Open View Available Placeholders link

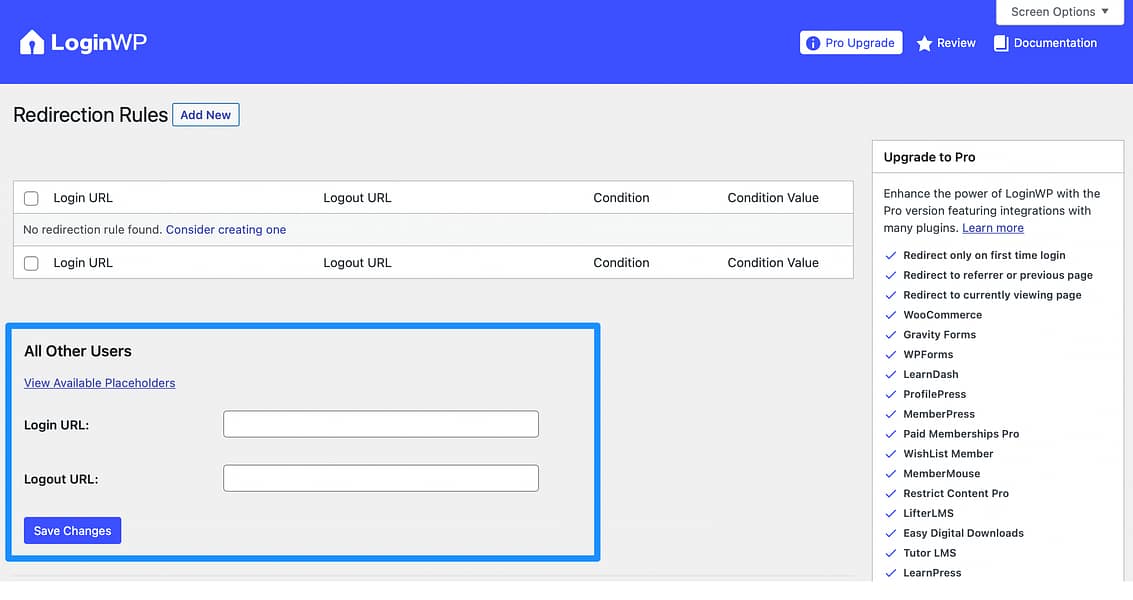(x=99, y=382)
